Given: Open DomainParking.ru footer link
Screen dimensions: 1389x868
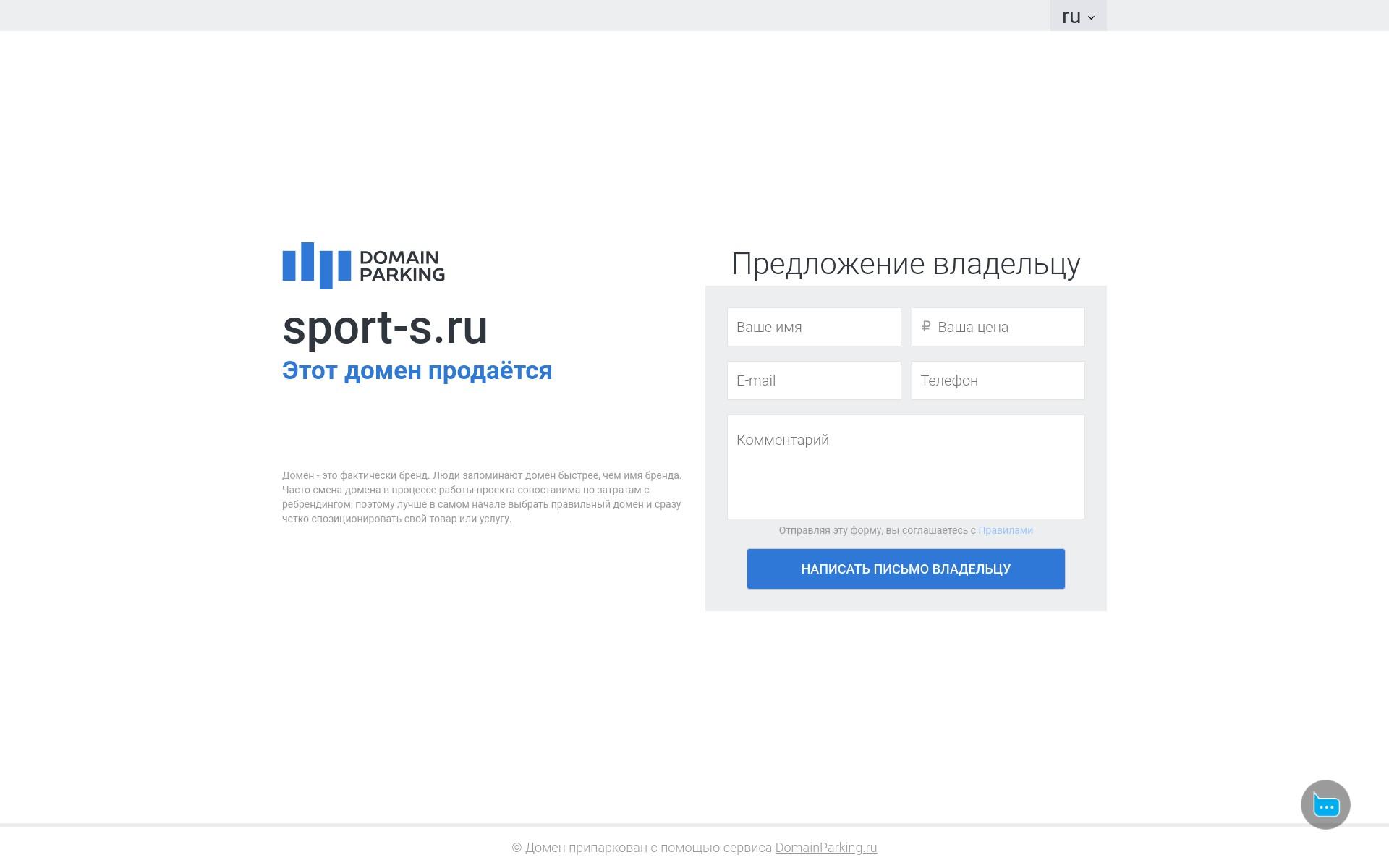Looking at the screenshot, I should pos(826,848).
